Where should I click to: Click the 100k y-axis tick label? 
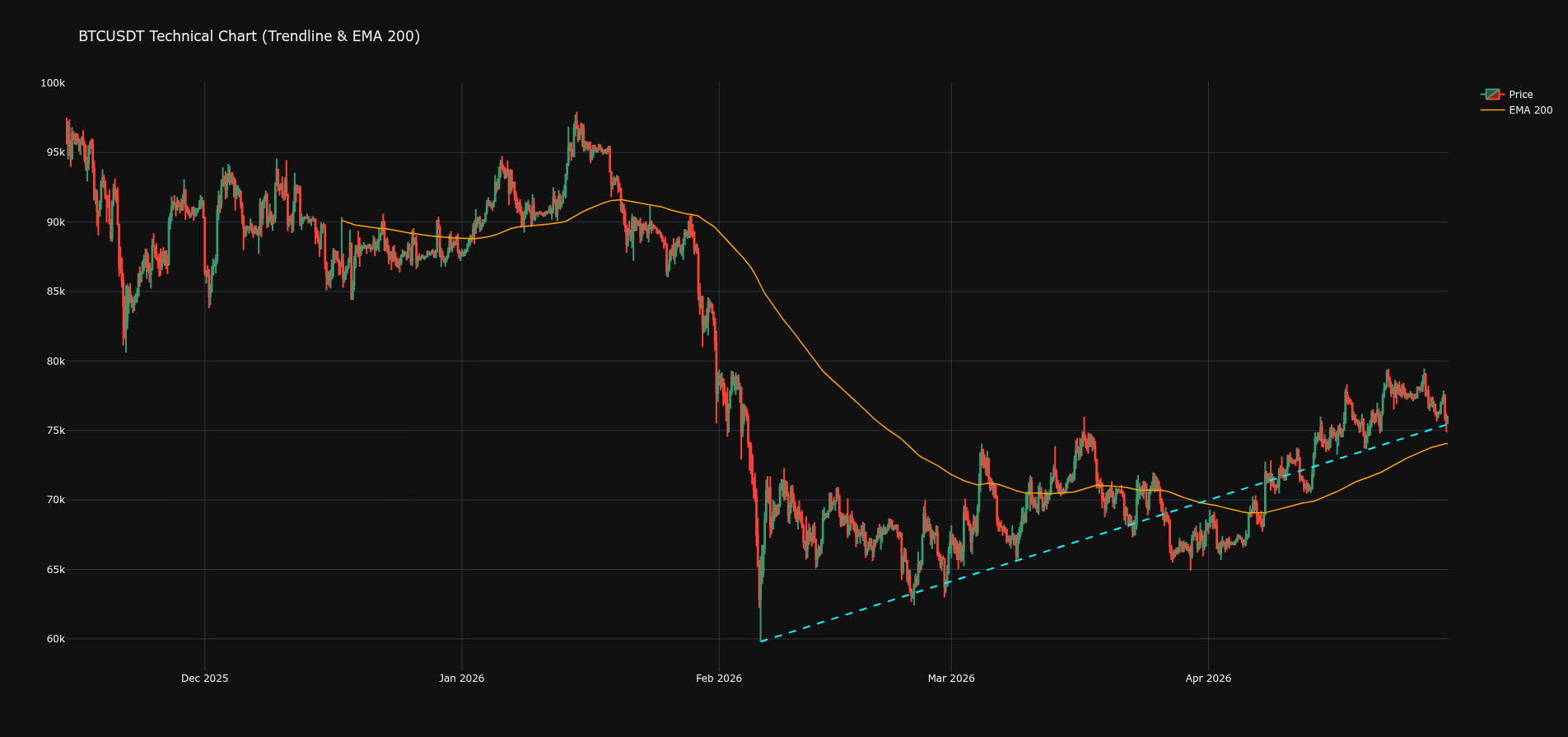[53, 83]
